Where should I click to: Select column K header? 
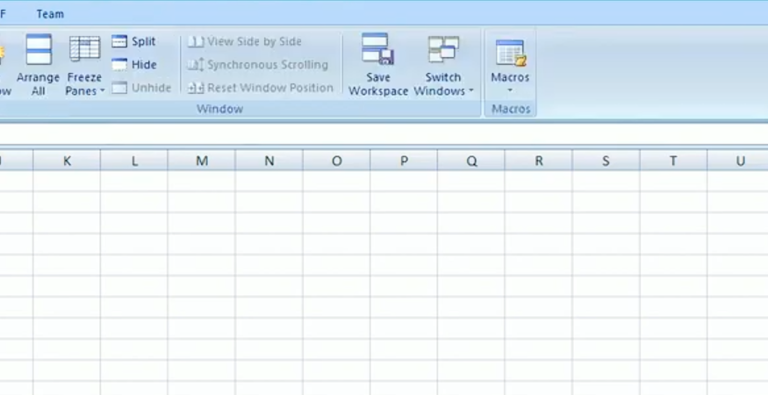pyautogui.click(x=67, y=161)
